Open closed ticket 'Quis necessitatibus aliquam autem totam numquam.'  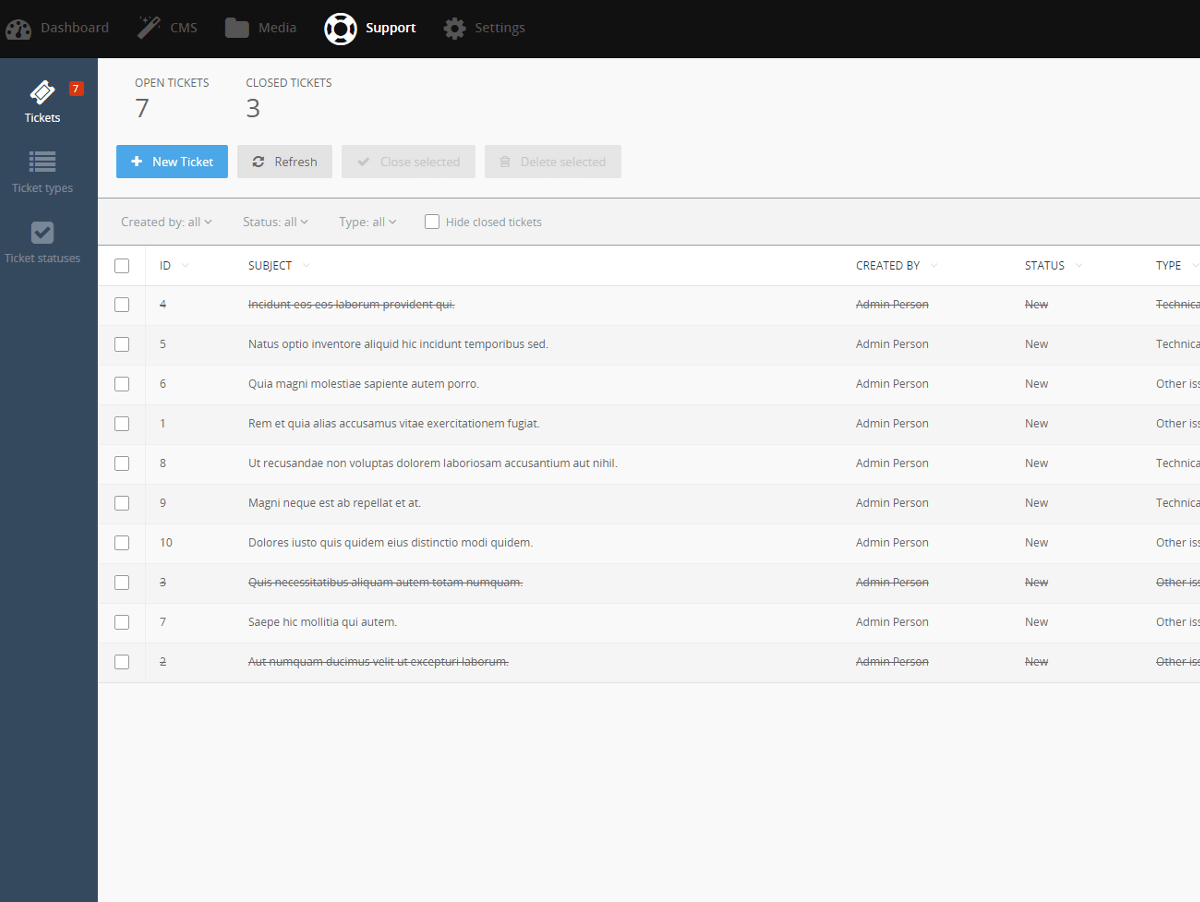[386, 583]
